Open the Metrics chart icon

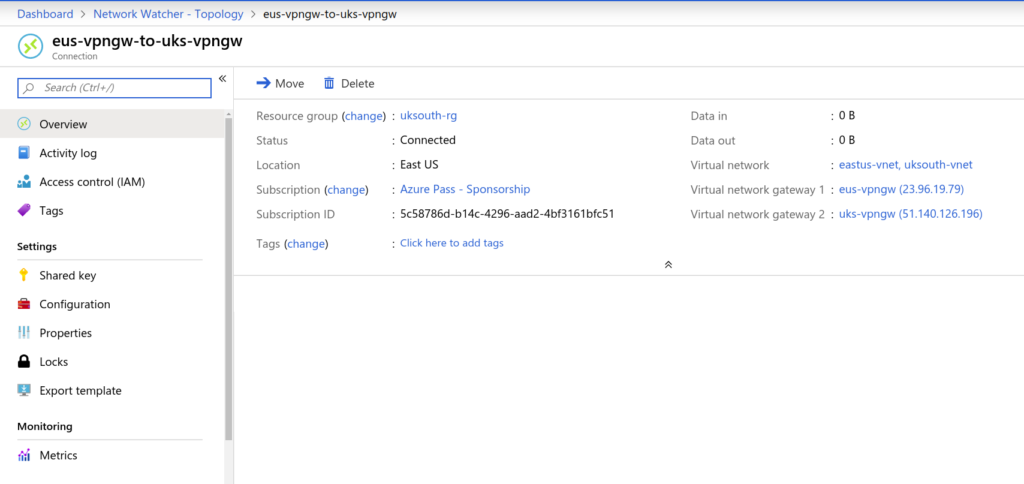(x=24, y=455)
